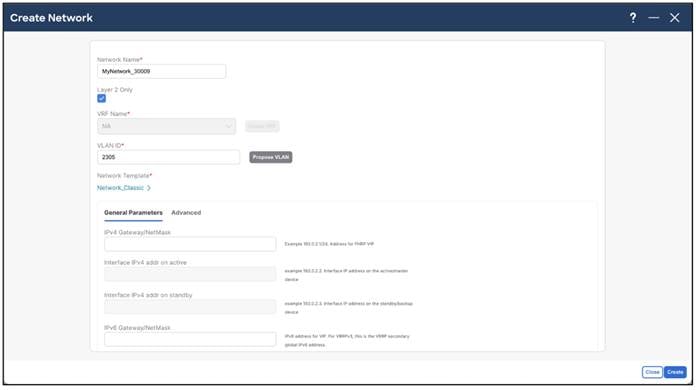696x390 pixels.
Task: Open the Network_Classic template link
Action: tap(120, 188)
